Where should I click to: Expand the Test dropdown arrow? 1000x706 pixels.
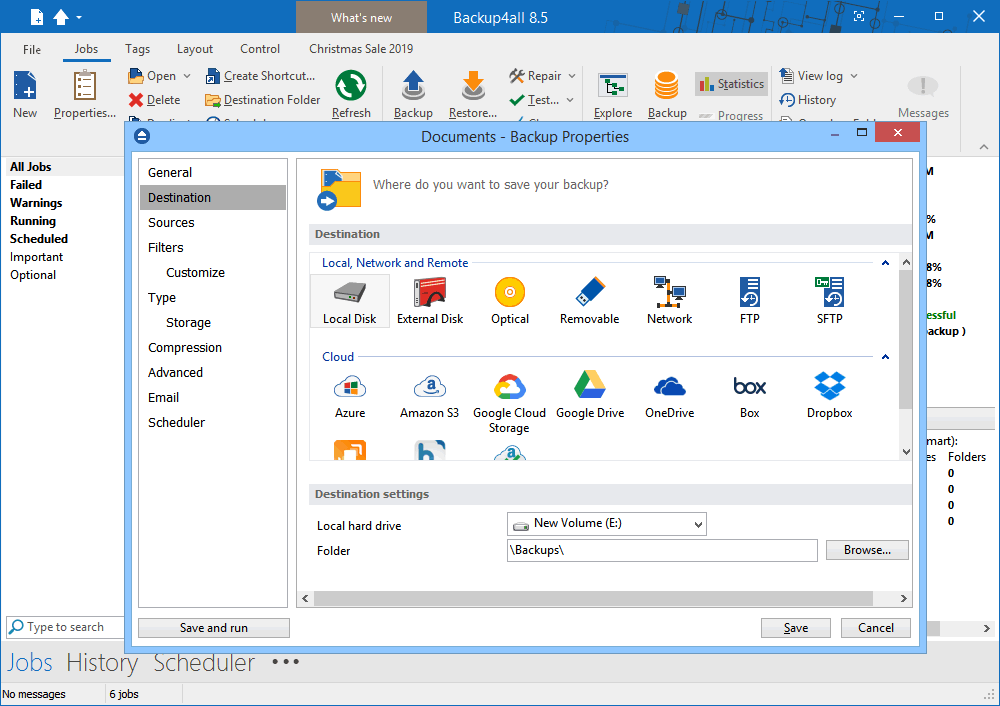click(570, 100)
